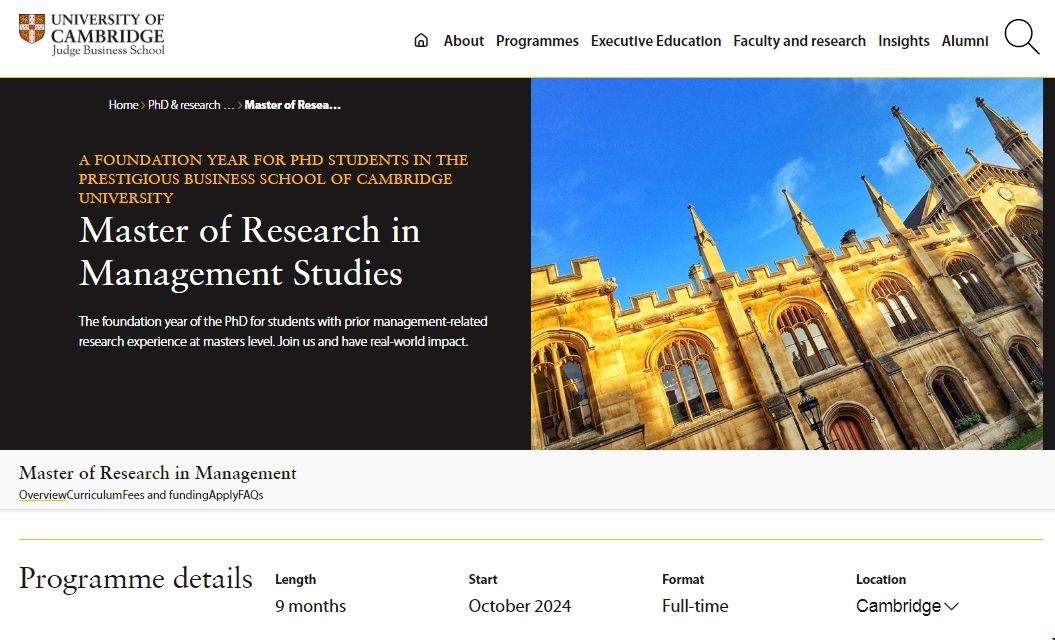Select the Cambridge Judge Business School logo

[88, 35]
